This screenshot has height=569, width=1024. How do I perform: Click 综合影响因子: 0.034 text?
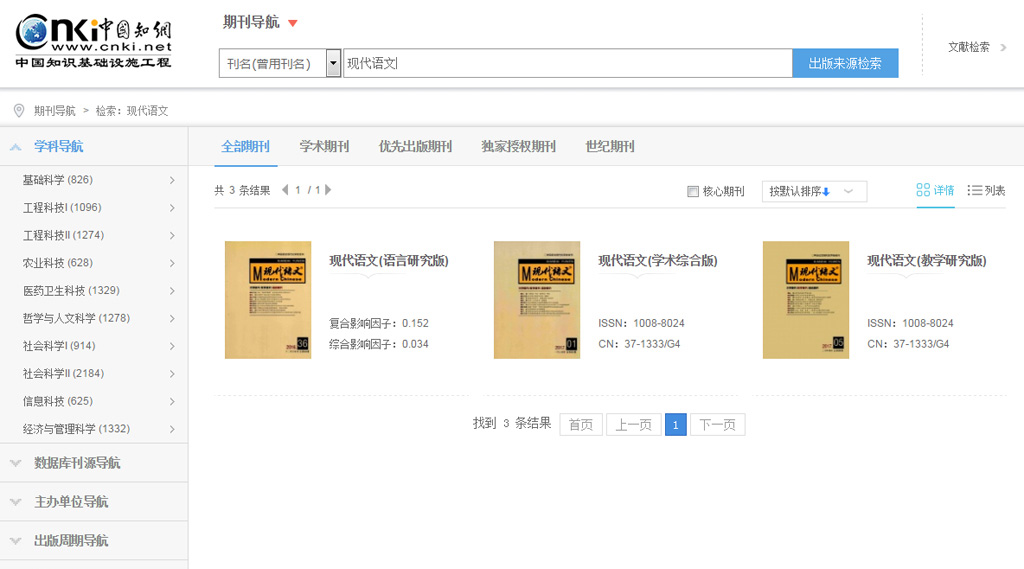tap(379, 344)
